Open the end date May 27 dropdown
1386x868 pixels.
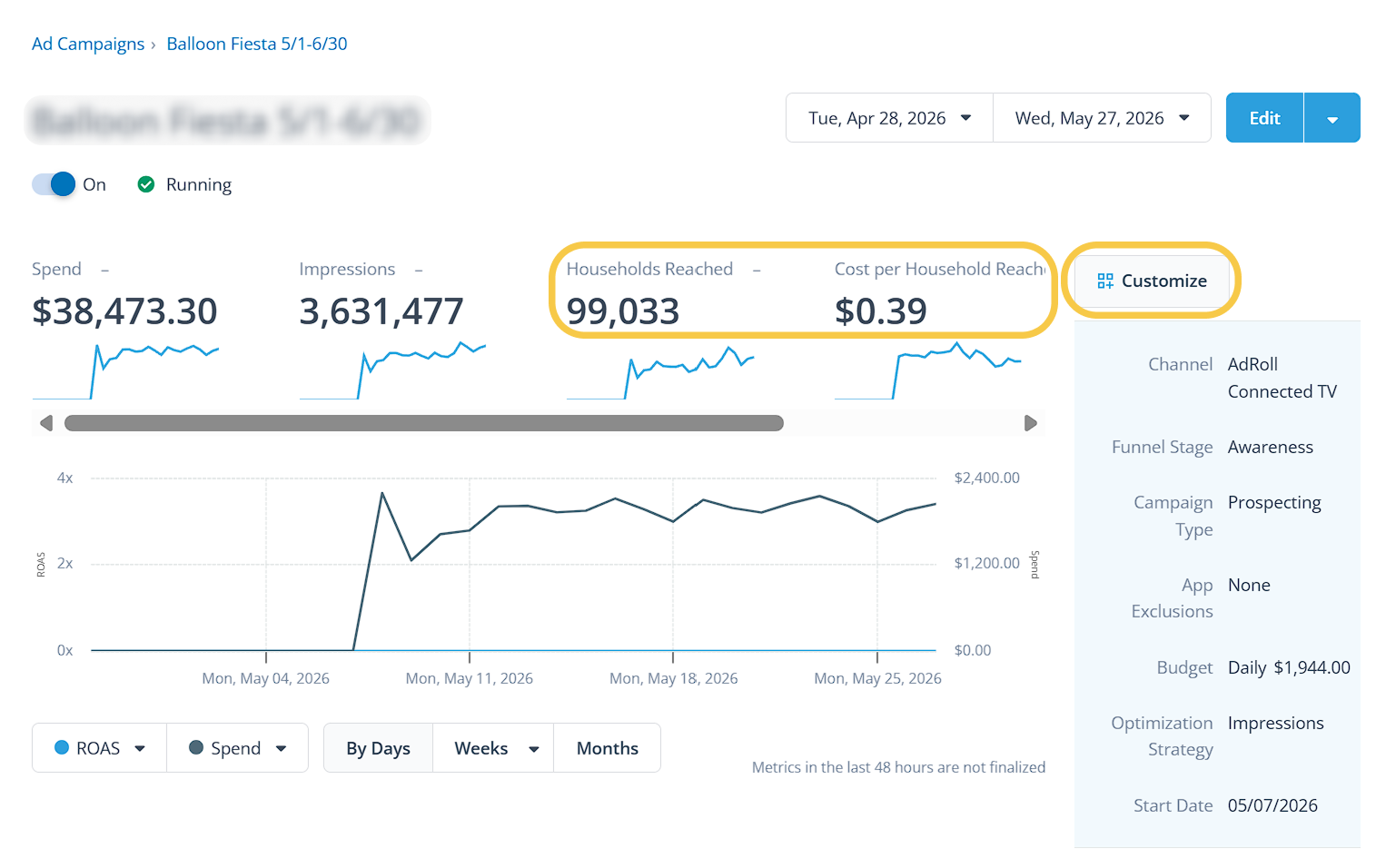pyautogui.click(x=1103, y=118)
